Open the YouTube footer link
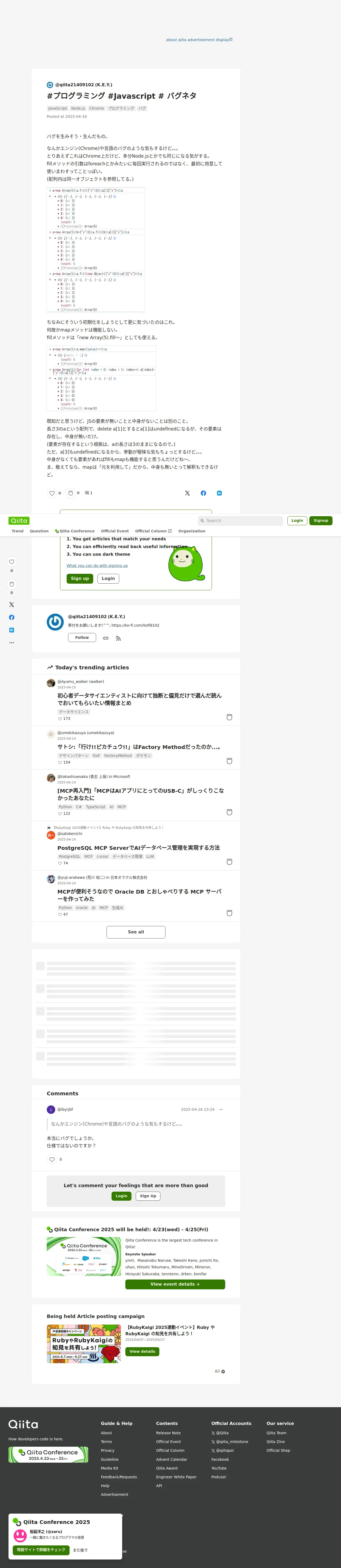The width and height of the screenshot is (341, 1568). coord(219,1468)
